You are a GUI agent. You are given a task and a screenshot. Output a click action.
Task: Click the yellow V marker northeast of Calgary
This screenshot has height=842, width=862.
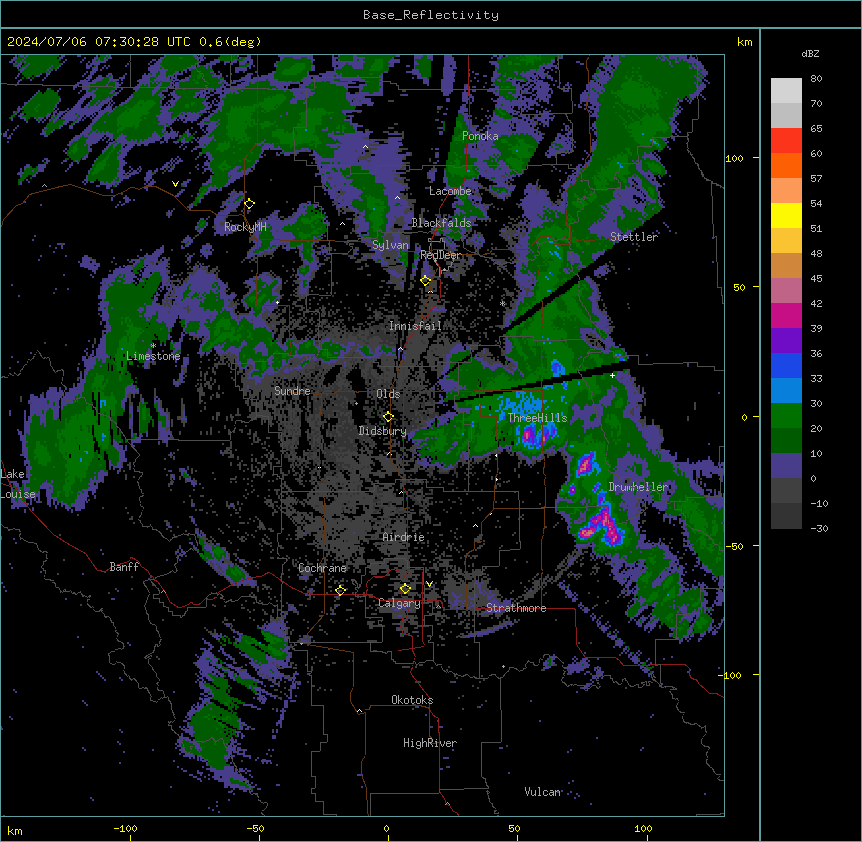429,584
